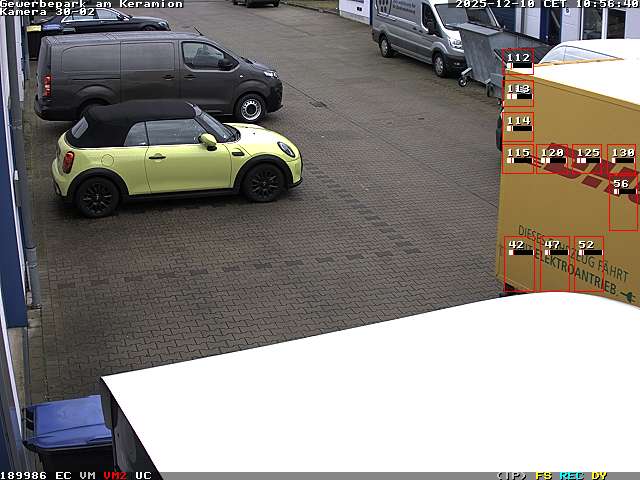The width and height of the screenshot is (640, 480).
Task: Select the detection box labeled 52
Action: [588, 265]
